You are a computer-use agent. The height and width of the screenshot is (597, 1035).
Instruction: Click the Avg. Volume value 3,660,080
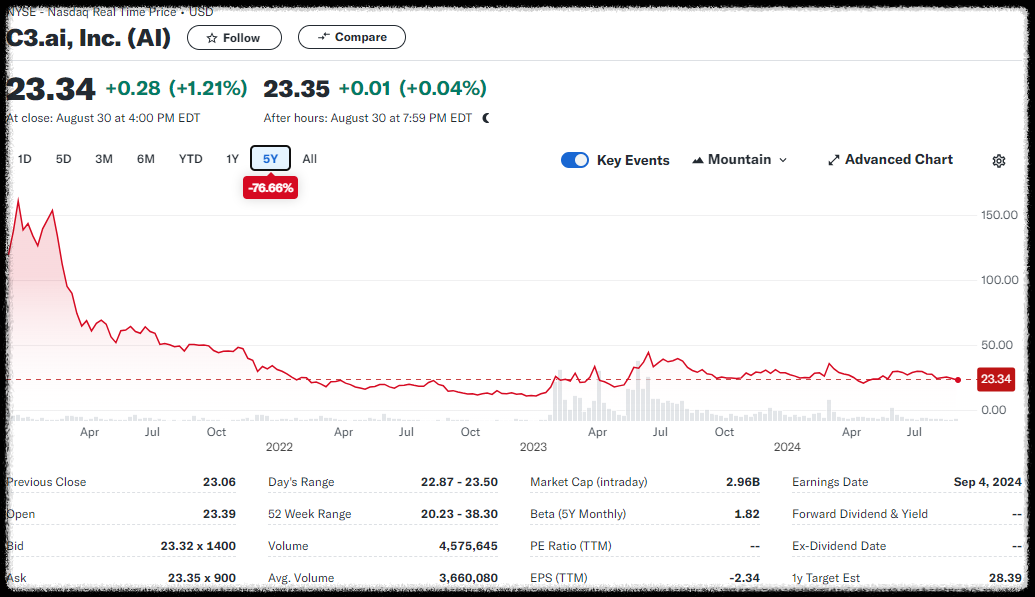(x=469, y=578)
